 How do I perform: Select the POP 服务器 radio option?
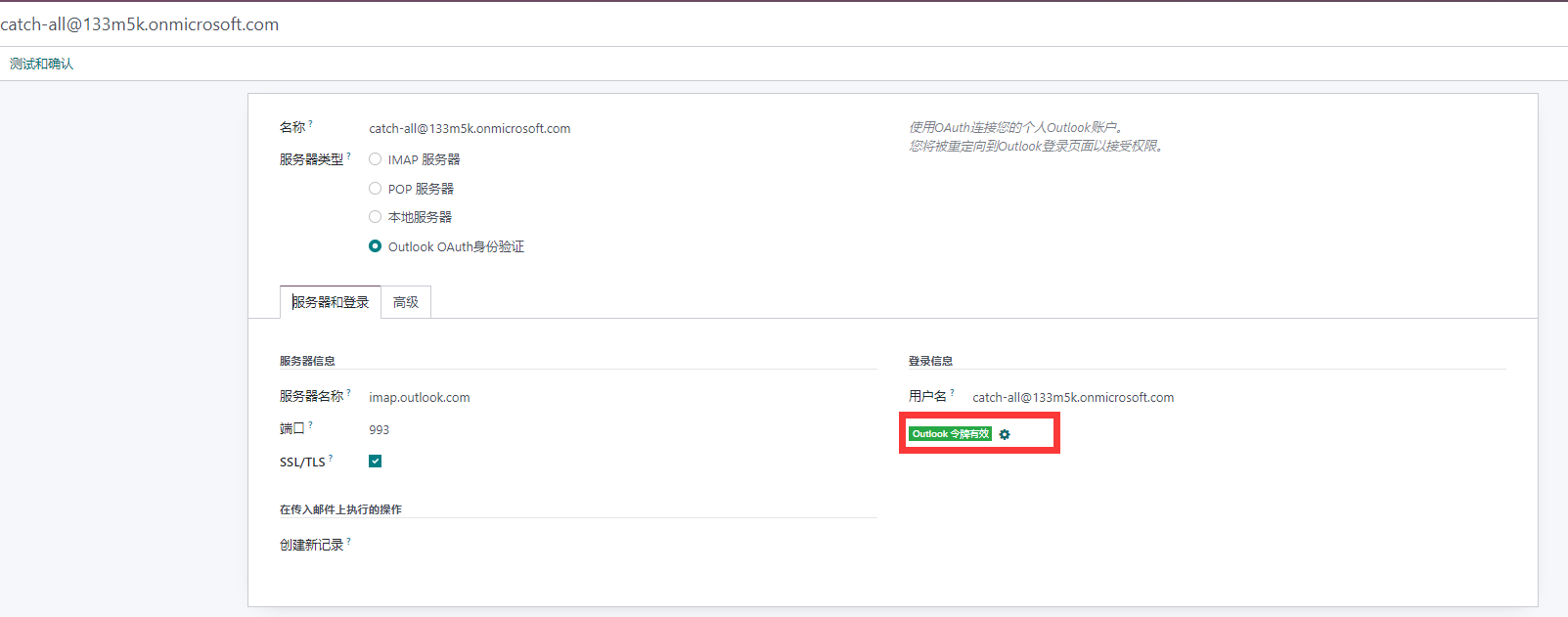coord(375,189)
